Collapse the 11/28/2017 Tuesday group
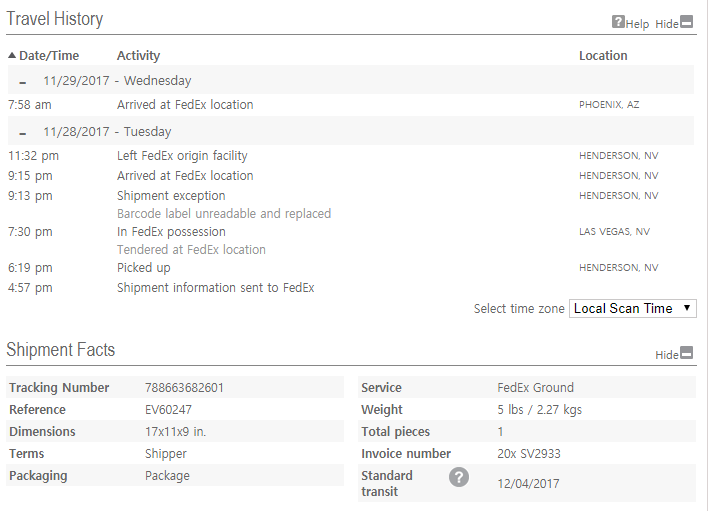 [23, 133]
